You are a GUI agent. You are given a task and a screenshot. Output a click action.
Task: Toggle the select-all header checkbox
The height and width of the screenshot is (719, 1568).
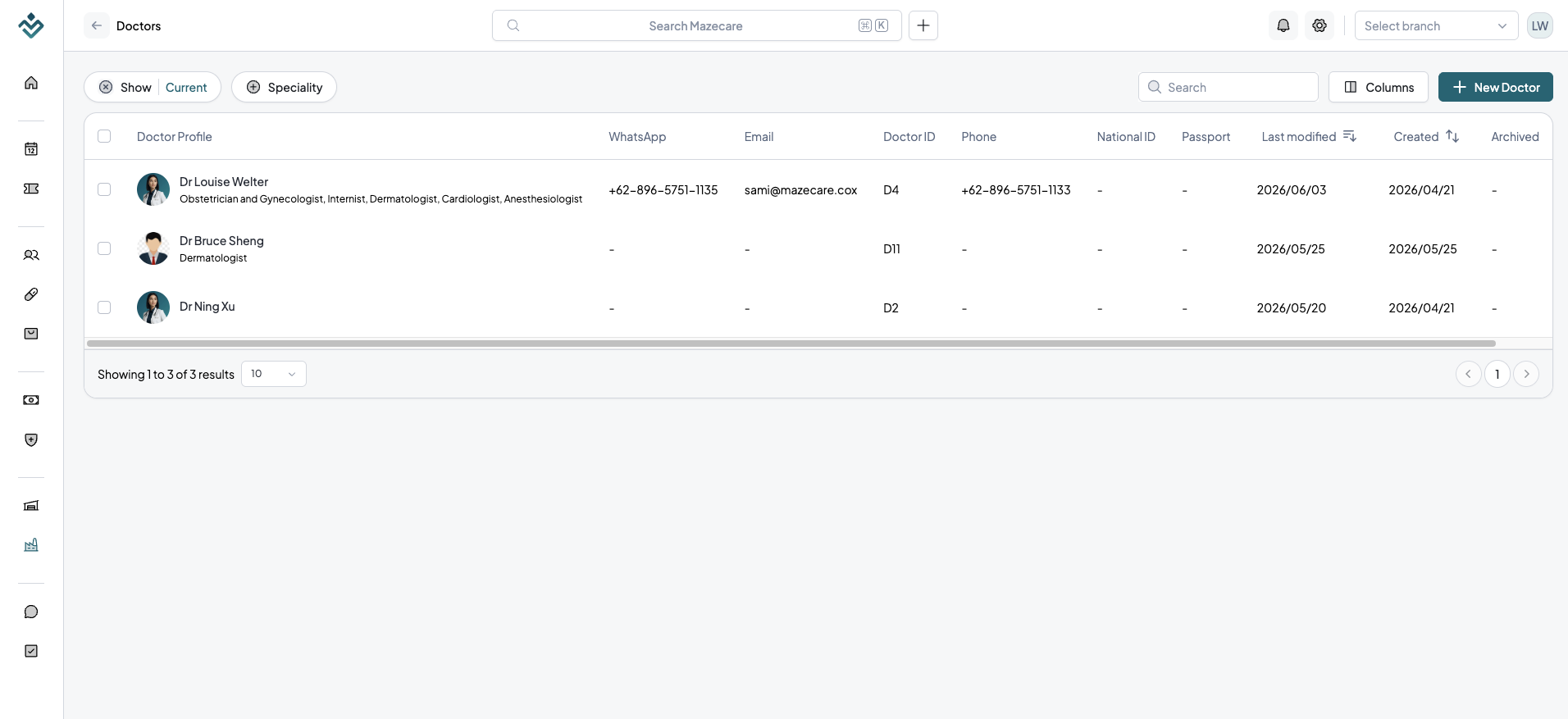[104, 136]
